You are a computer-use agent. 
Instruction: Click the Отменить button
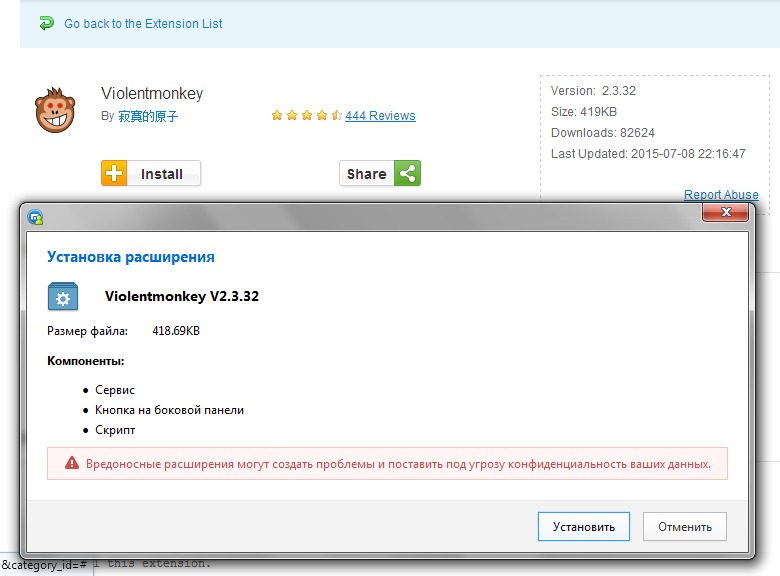point(684,526)
